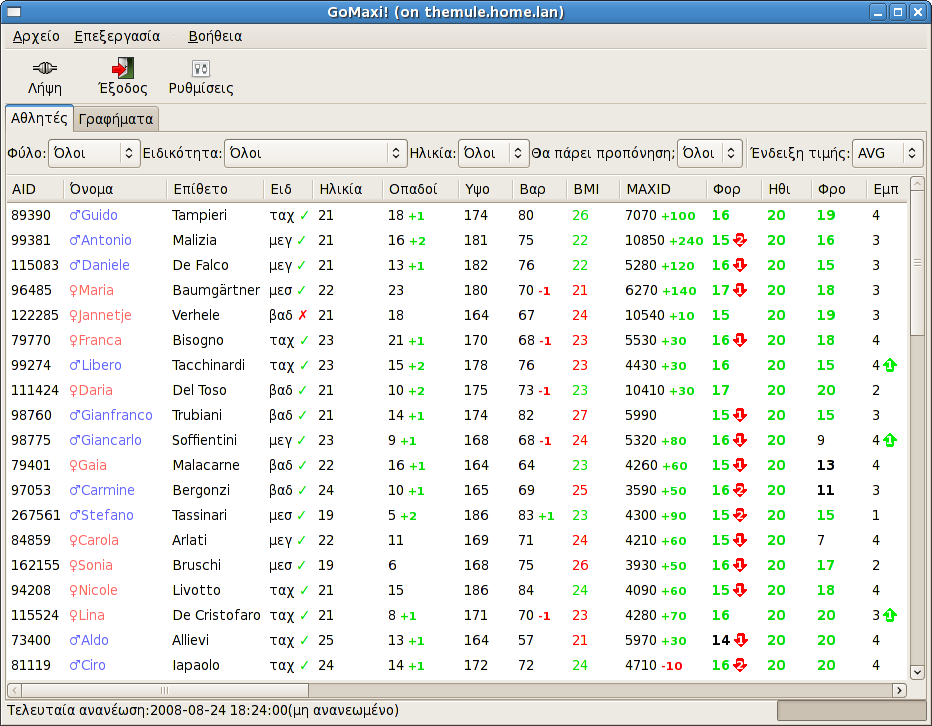Click surname Baumgärtner
The width and height of the screenshot is (932, 726).
click(x=216, y=290)
